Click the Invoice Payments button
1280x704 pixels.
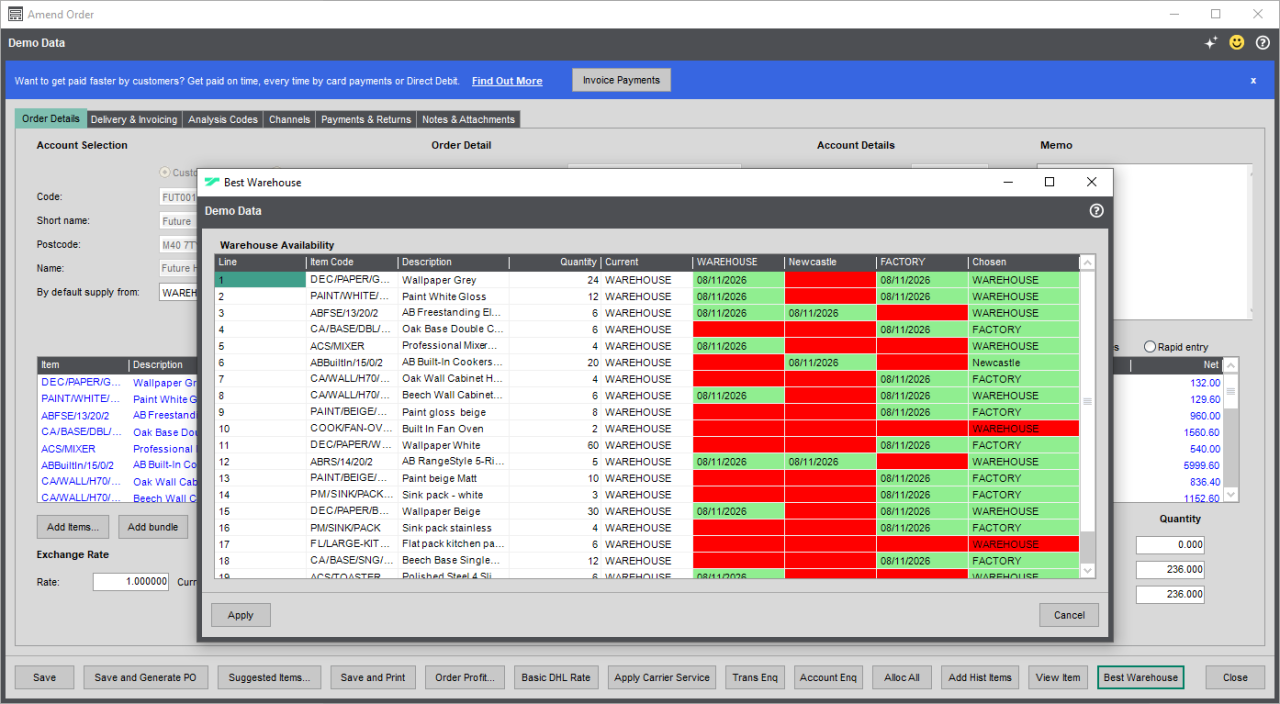621,80
